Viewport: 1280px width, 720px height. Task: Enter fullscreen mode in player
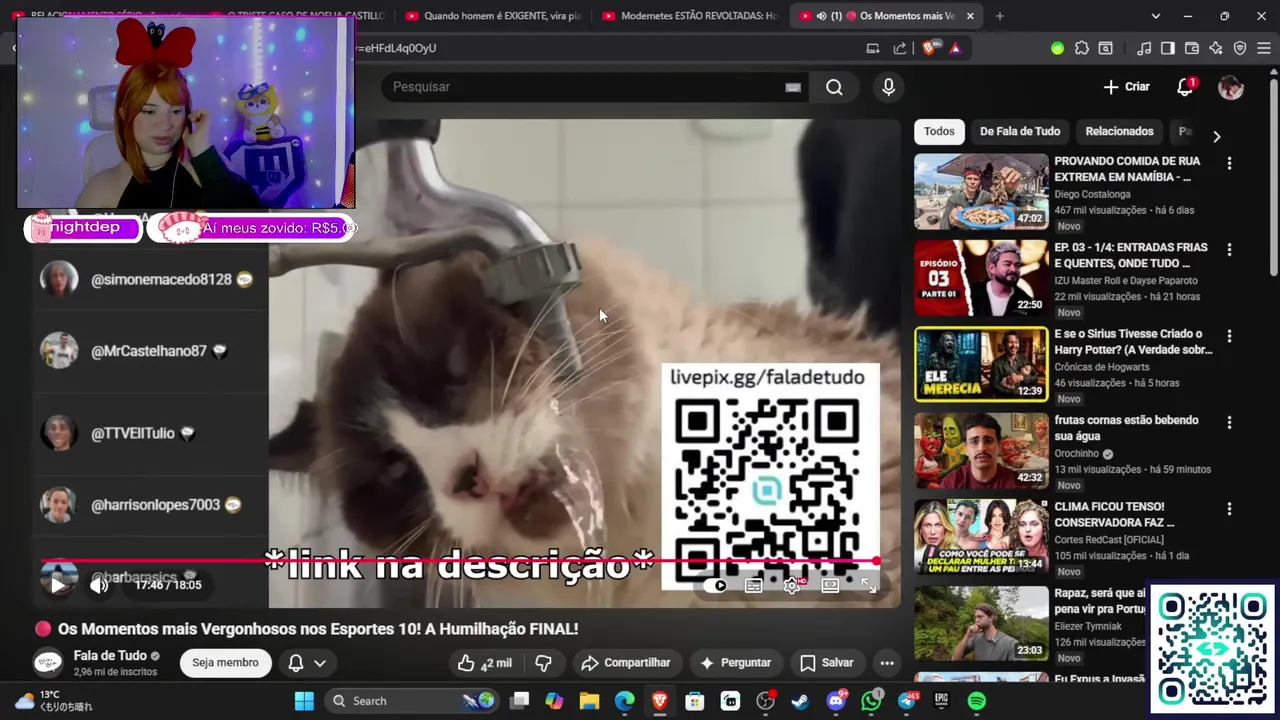(x=868, y=586)
